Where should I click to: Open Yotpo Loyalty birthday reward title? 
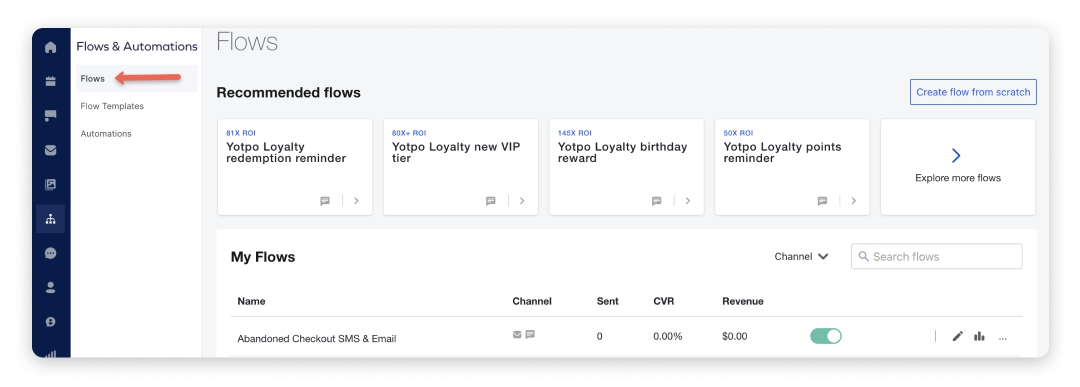[623, 153]
